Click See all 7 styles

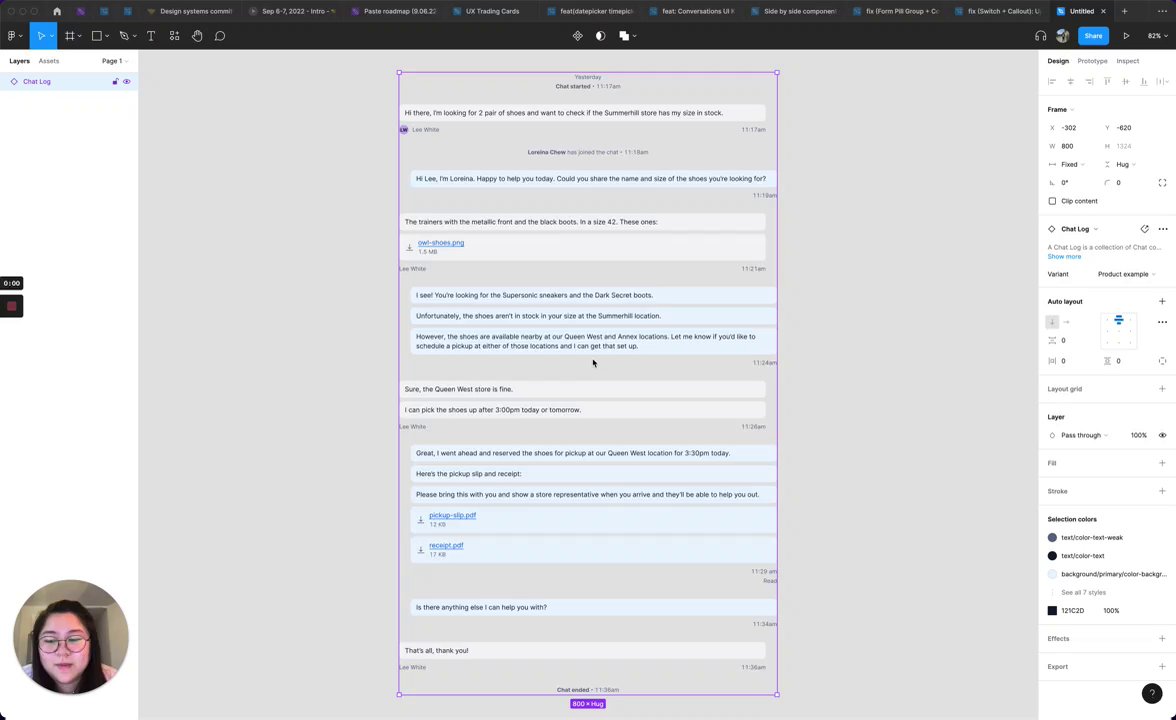pos(1083,592)
